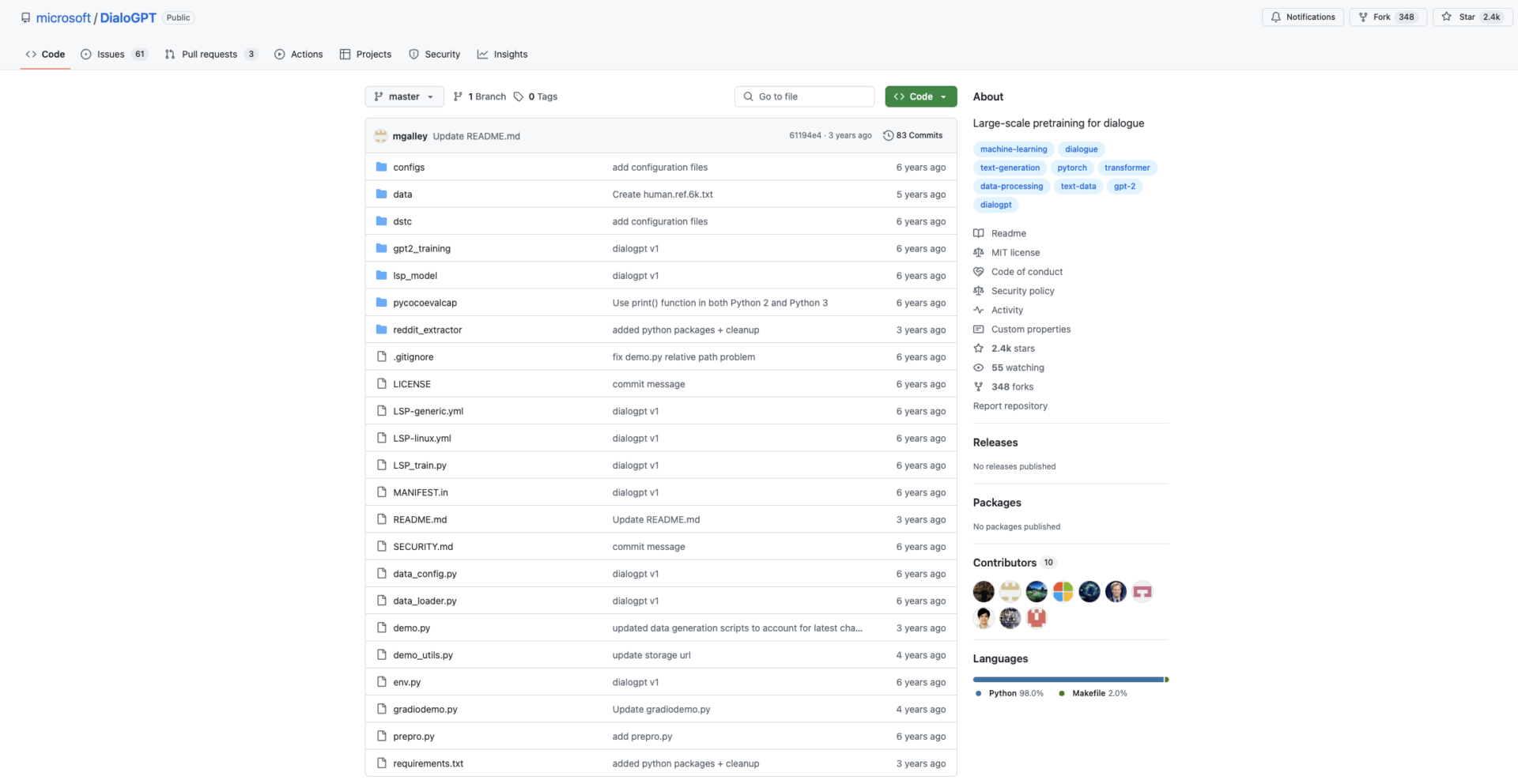Click the microsoft organization link
Viewport: 1518px width, 784px height.
(63, 17)
